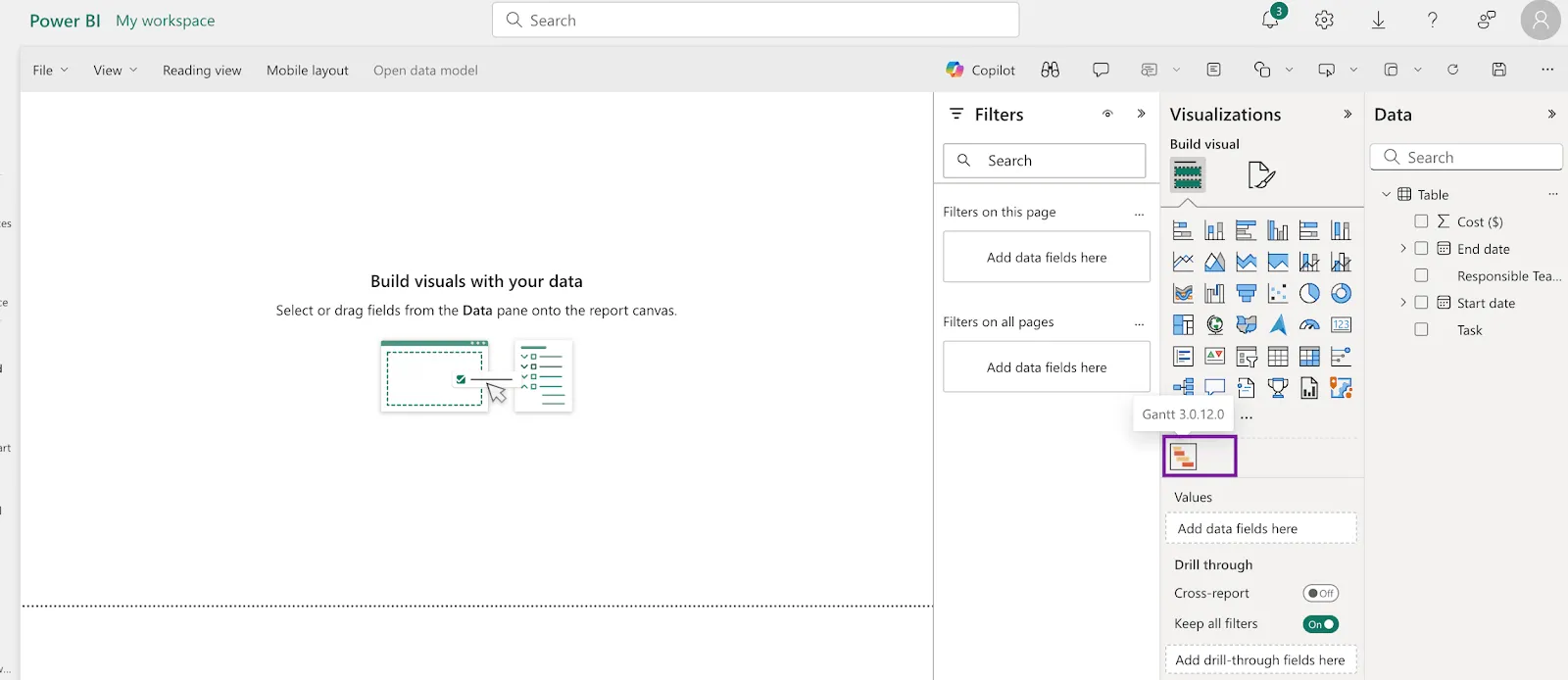1568x680 pixels.
Task: Open Filters on this page options
Action: 1139,214
